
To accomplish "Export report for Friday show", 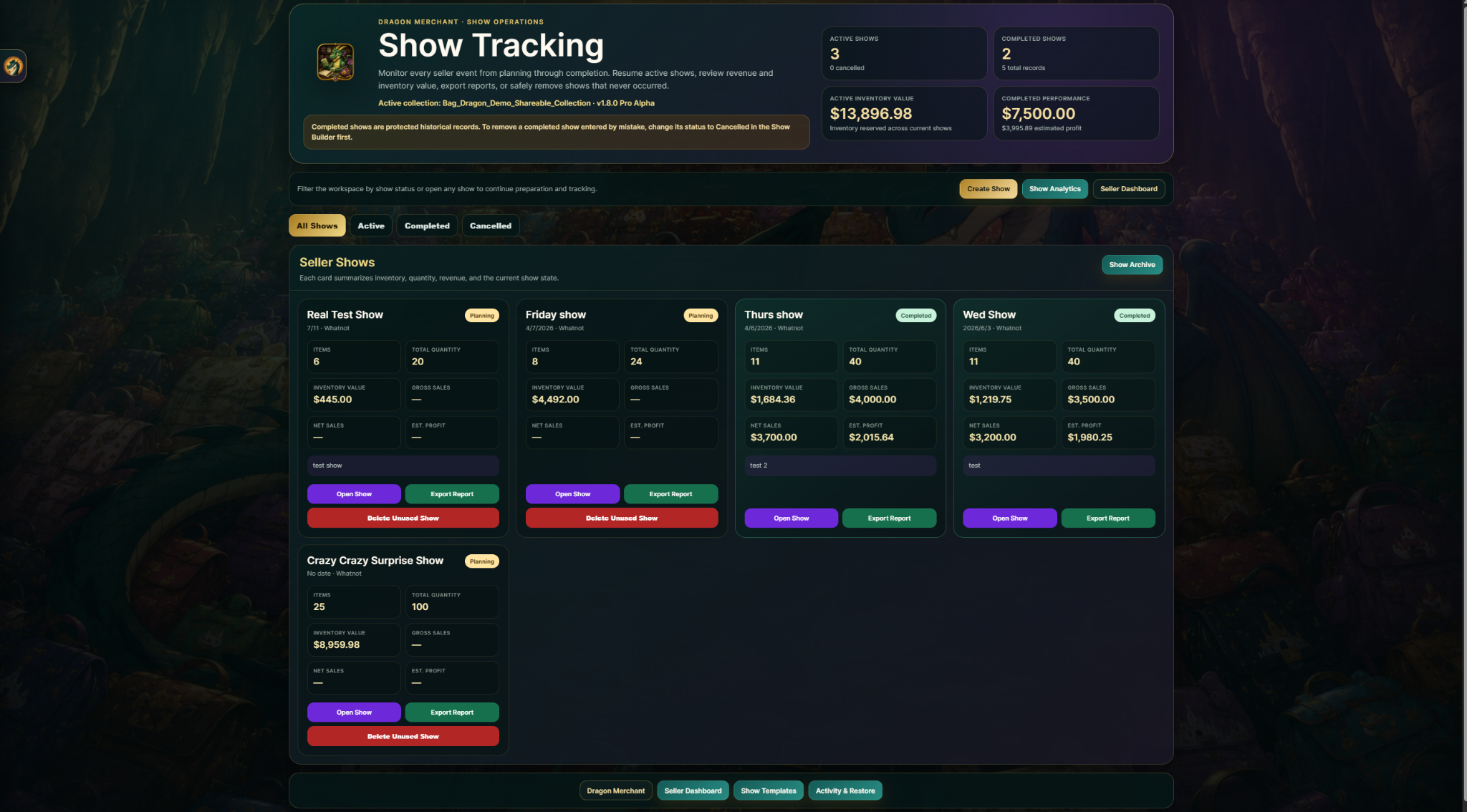I will tap(670, 494).
